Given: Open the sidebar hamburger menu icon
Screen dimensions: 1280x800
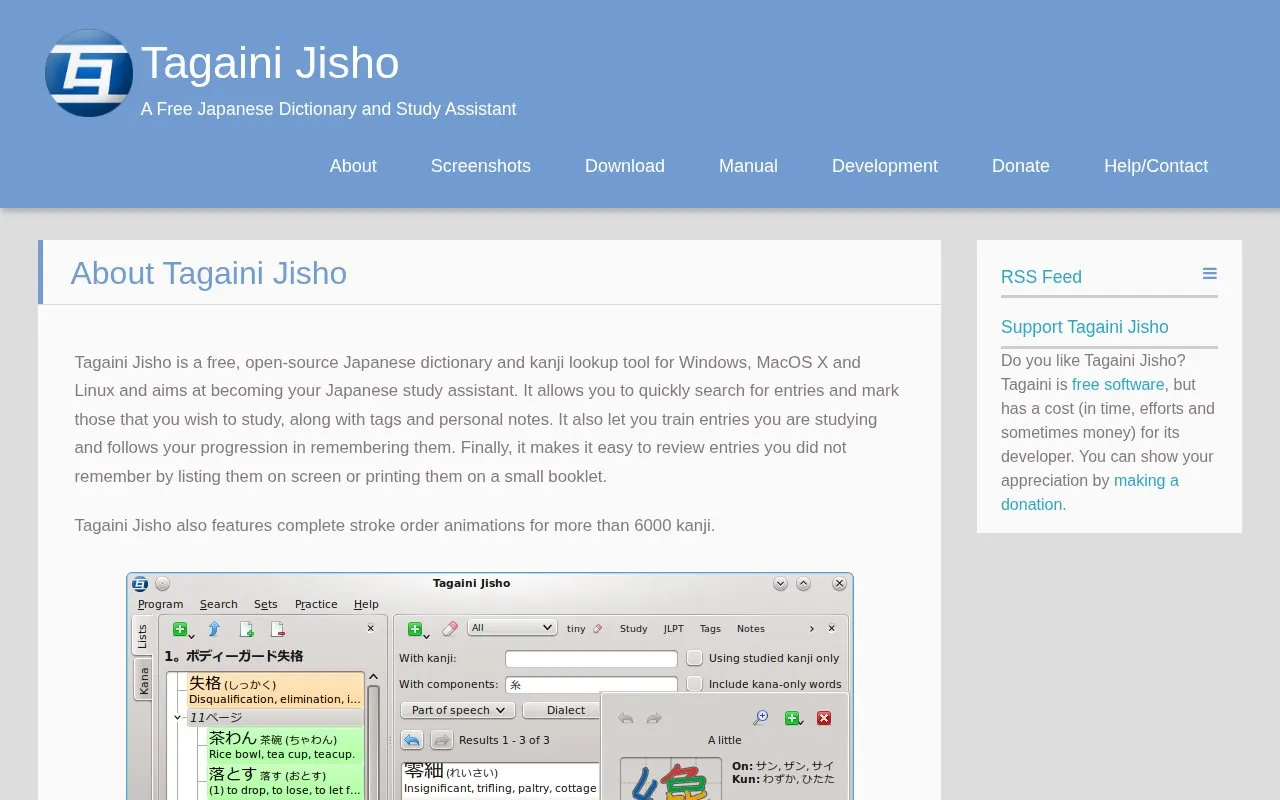Looking at the screenshot, I should (1210, 274).
